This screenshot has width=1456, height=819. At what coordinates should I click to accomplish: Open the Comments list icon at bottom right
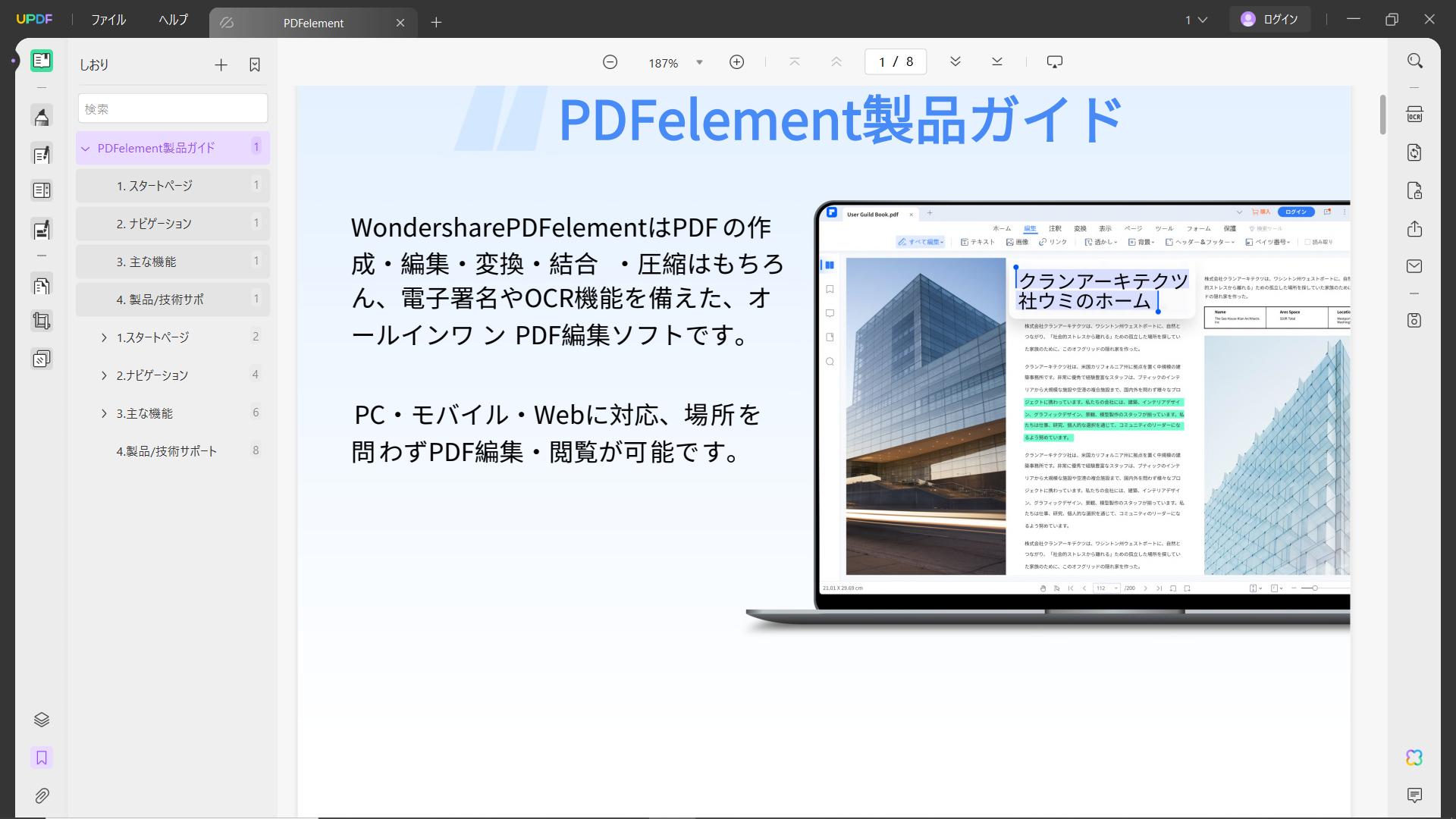(1414, 795)
